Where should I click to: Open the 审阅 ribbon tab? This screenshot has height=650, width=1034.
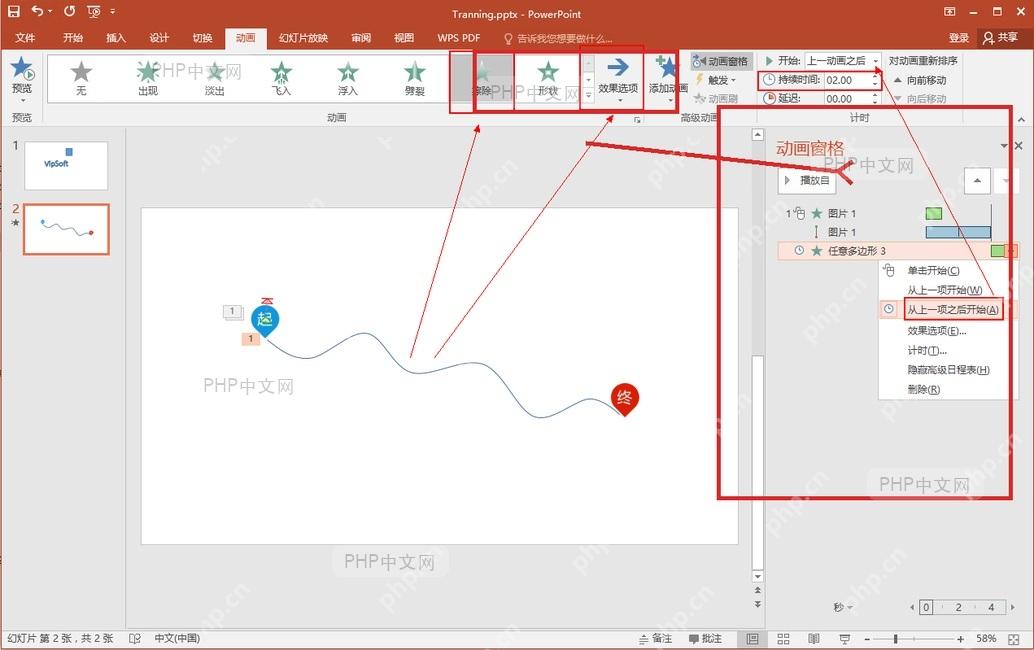361,38
